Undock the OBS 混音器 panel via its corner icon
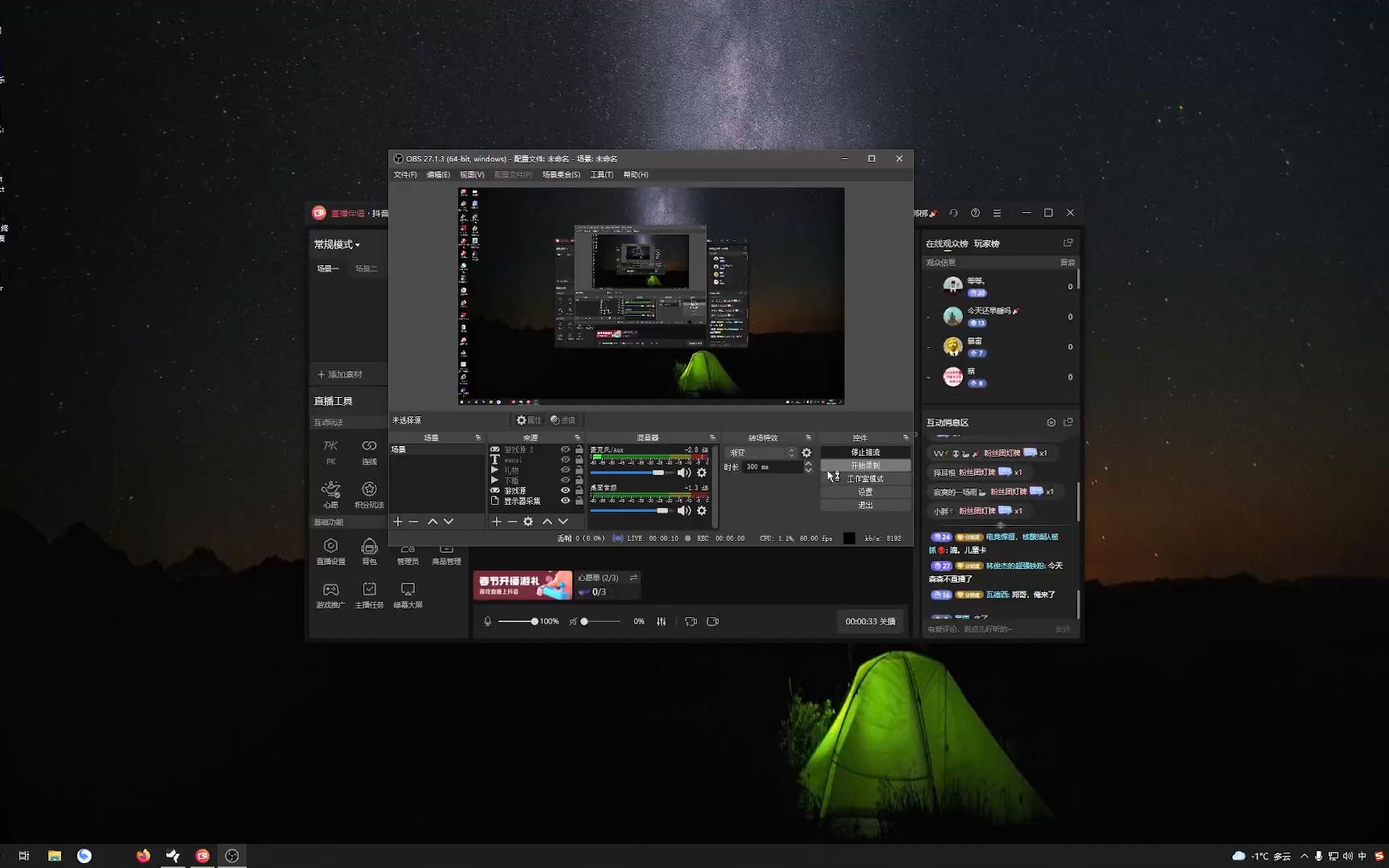The height and width of the screenshot is (868, 1389). [712, 438]
